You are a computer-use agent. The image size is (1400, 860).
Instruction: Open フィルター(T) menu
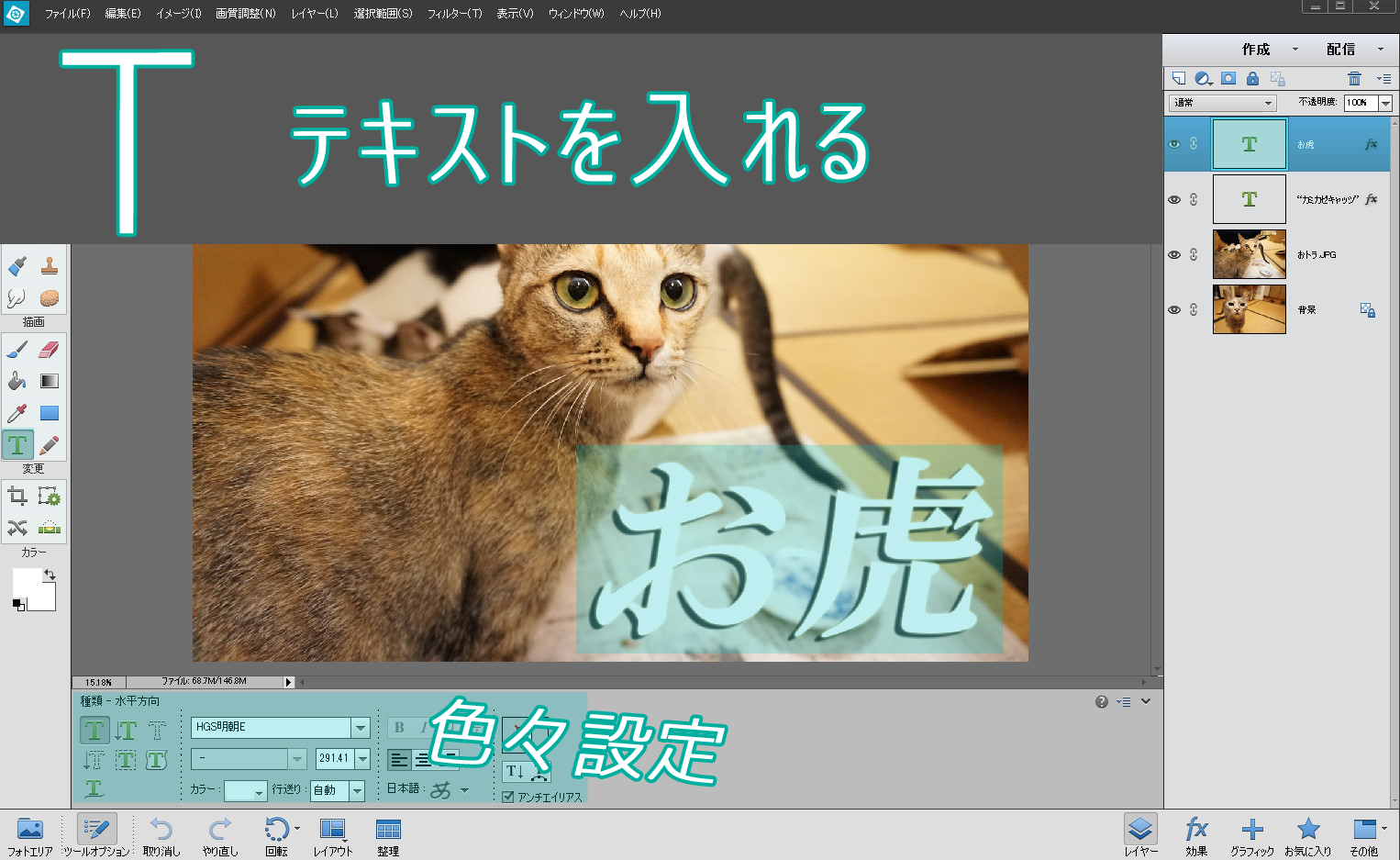coord(454,14)
